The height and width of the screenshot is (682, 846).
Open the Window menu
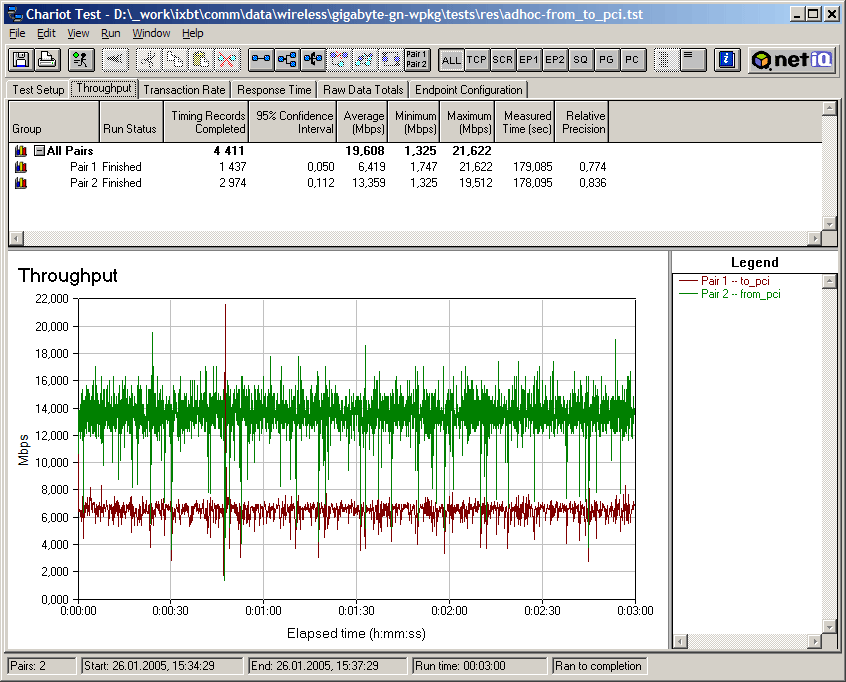tap(151, 33)
